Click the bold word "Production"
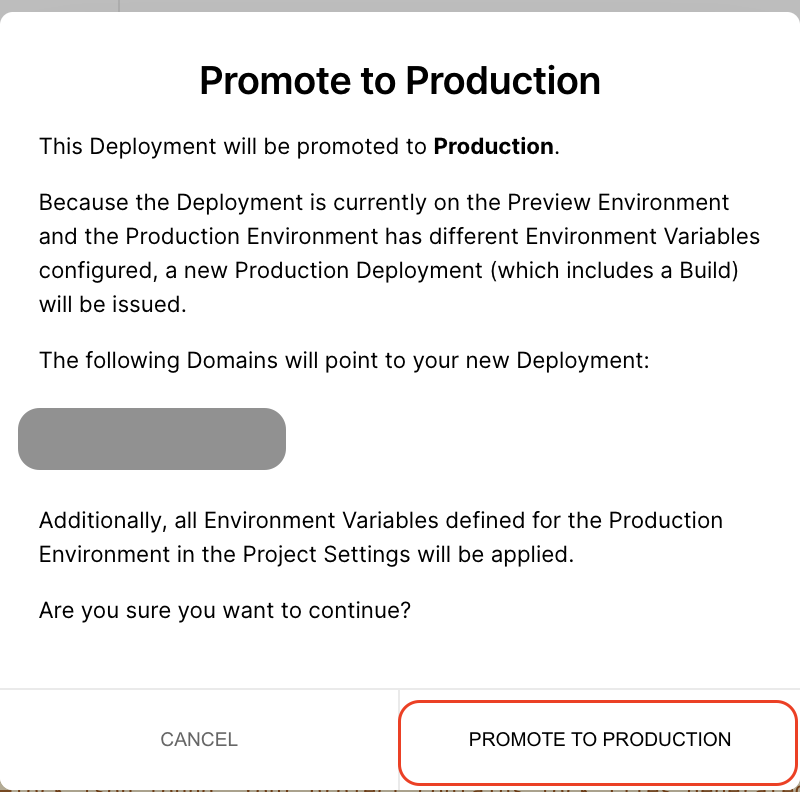Screen dimensions: 800x792 pos(493,147)
